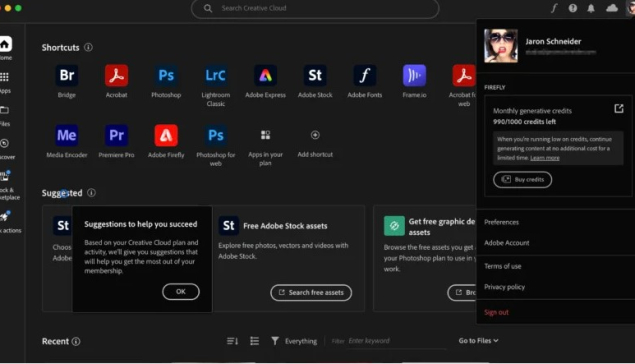This screenshot has width=635, height=364.
Task: Open Terms of use
Action: 503,266
